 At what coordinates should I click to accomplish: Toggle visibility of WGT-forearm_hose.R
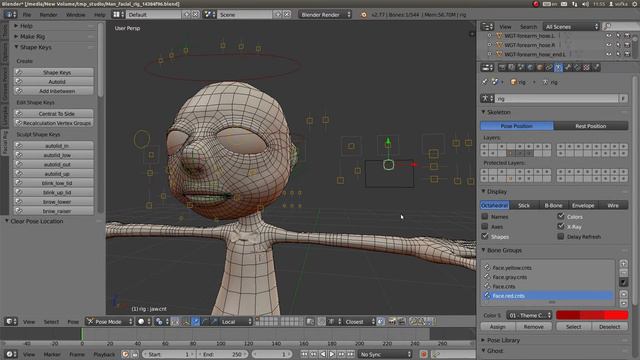coord(609,45)
